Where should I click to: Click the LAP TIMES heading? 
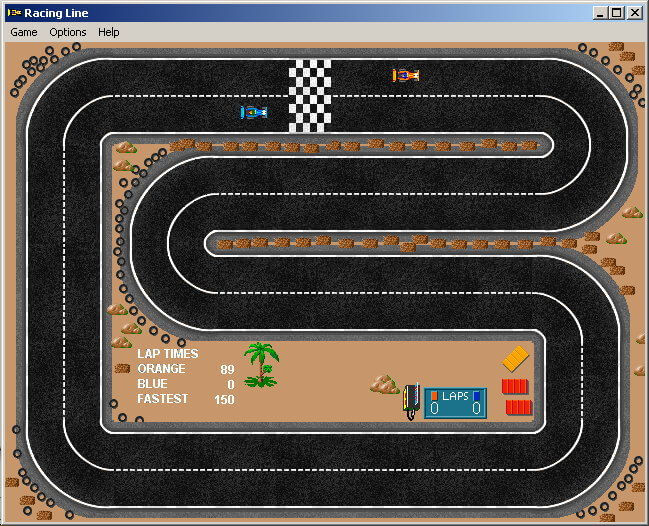[168, 354]
